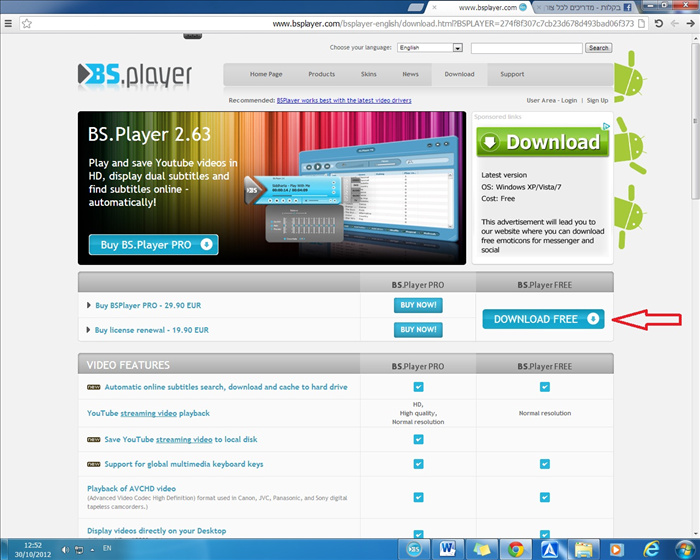Toggle FREE checkbox for Automatic online subtitles search

coord(545,387)
